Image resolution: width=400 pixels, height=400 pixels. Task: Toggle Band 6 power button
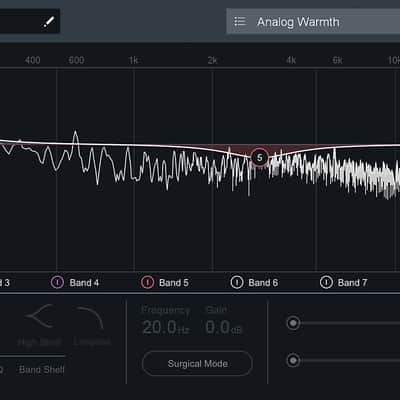click(x=237, y=282)
